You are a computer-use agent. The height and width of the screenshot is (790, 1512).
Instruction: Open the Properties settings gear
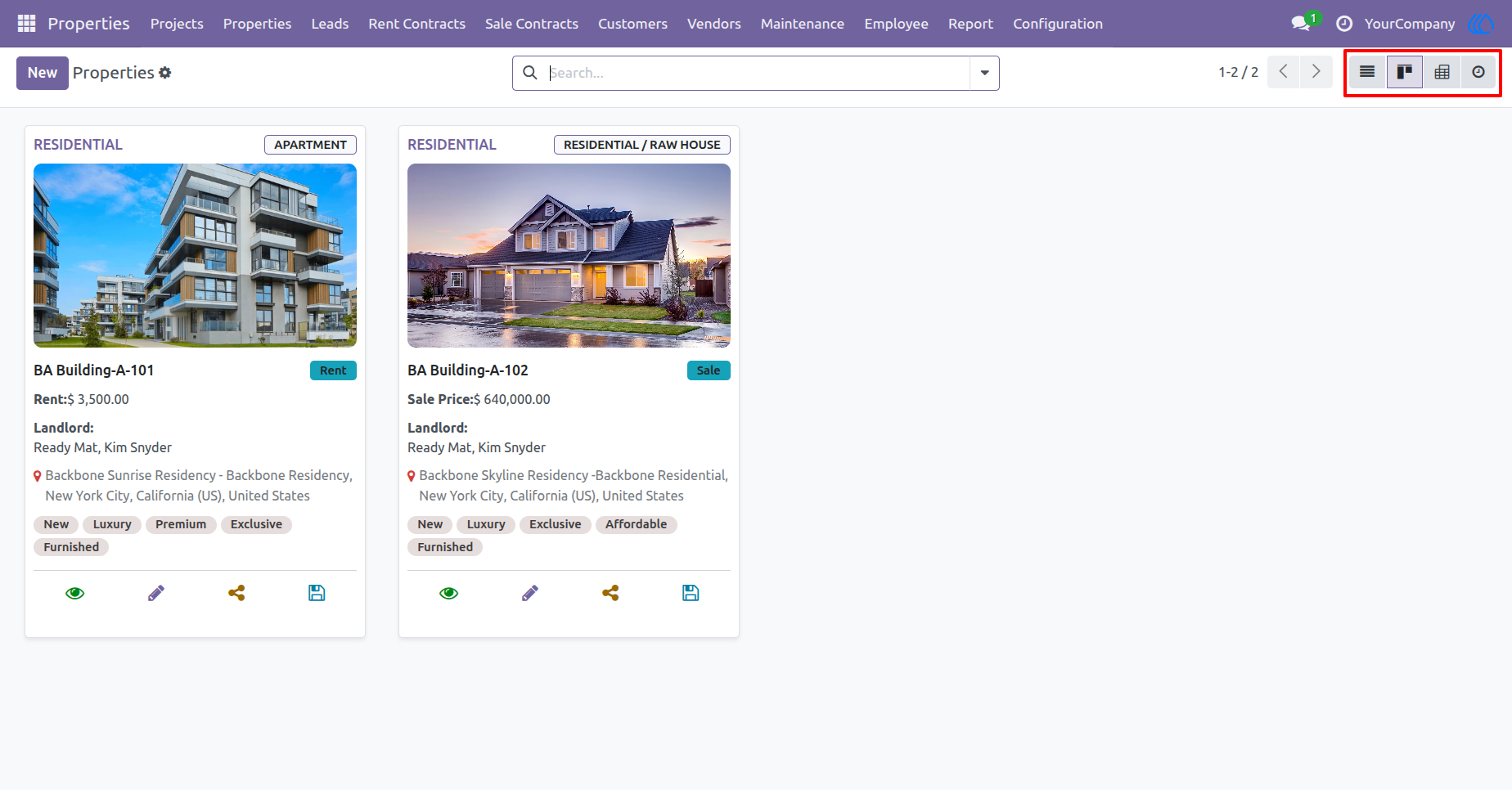point(165,73)
